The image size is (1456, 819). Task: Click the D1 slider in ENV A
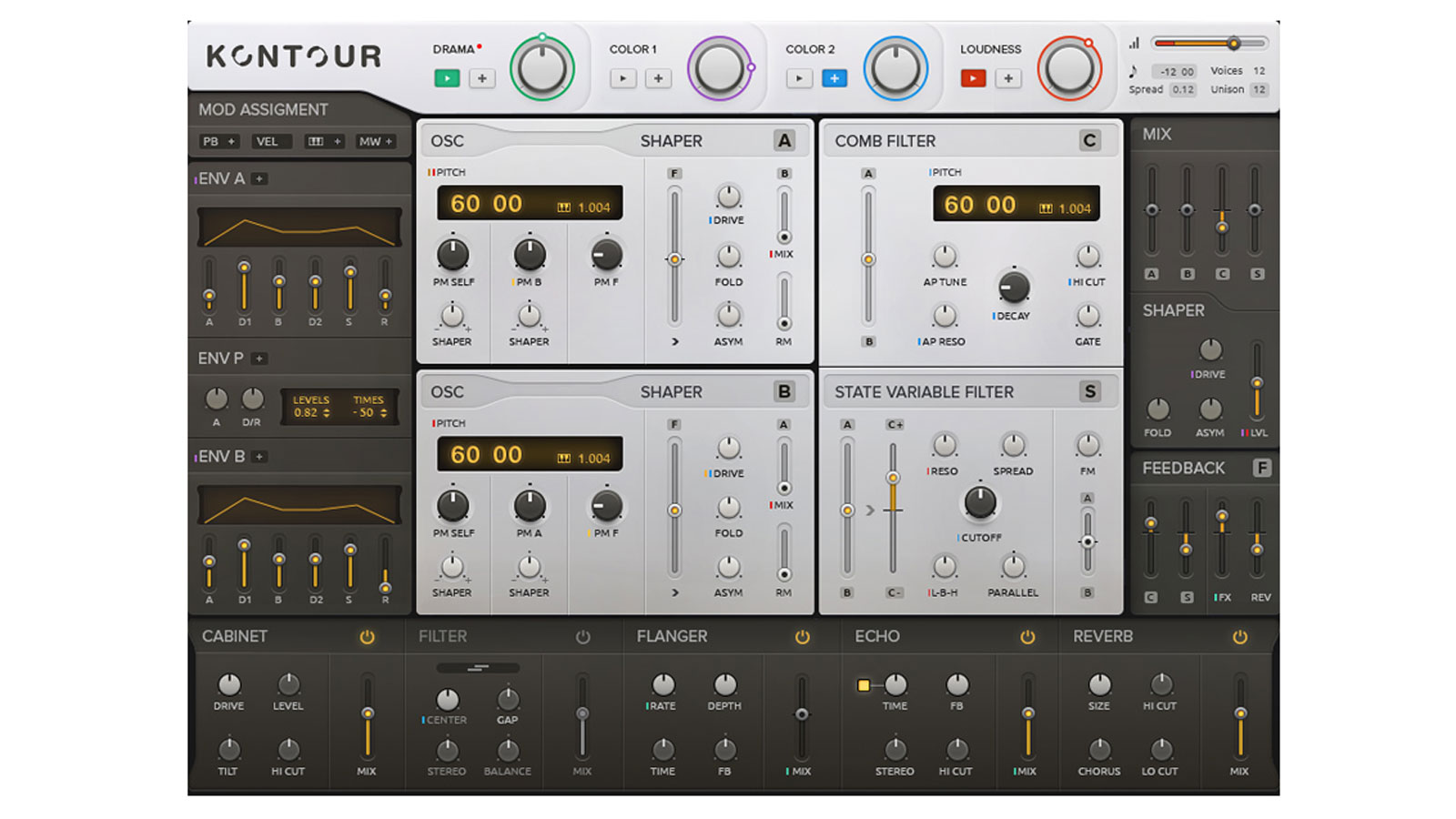pyautogui.click(x=244, y=285)
